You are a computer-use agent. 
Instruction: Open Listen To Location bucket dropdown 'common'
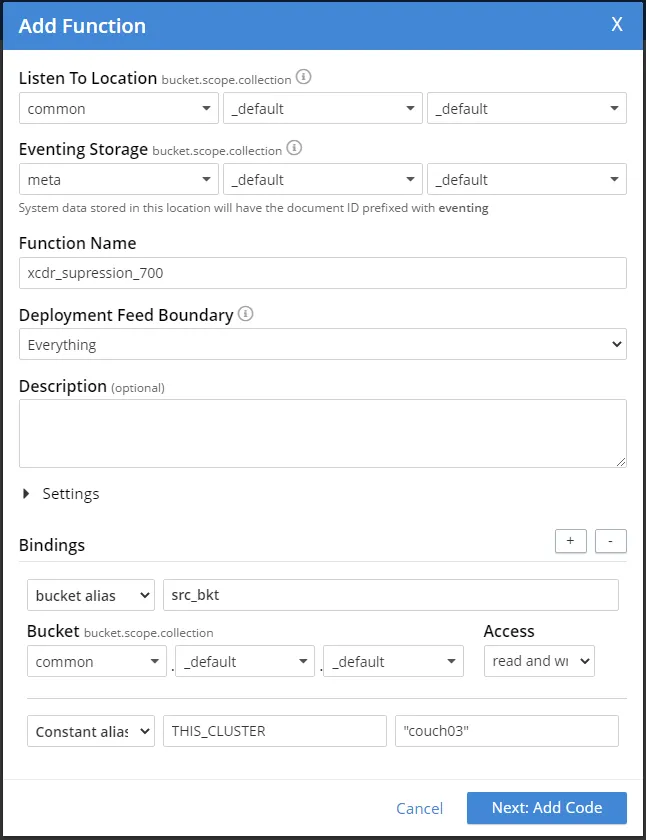tap(119, 109)
